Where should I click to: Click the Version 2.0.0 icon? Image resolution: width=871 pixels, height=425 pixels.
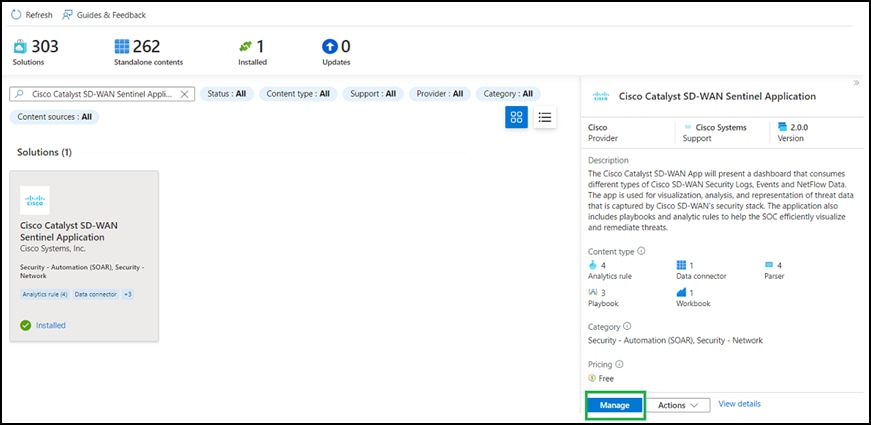pyautogui.click(x=783, y=127)
